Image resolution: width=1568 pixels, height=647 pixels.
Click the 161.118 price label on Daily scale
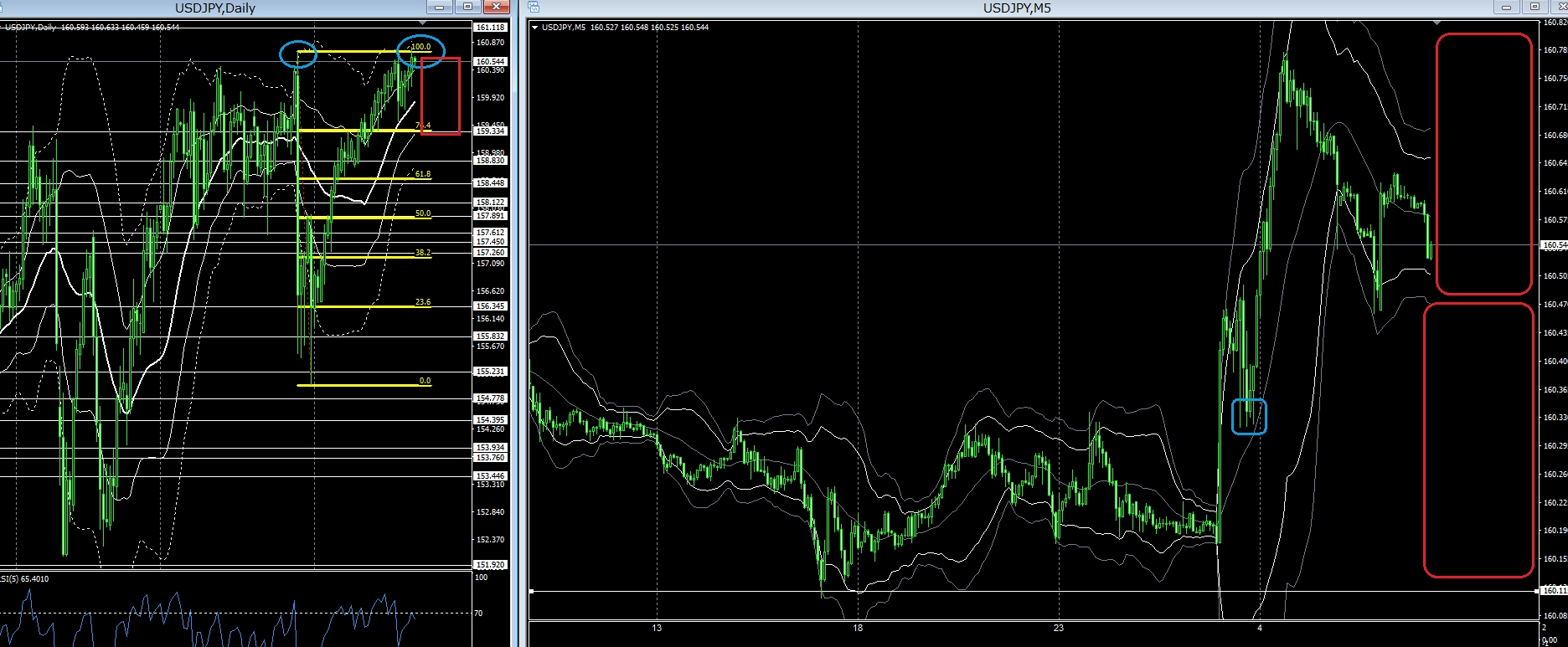[x=490, y=28]
